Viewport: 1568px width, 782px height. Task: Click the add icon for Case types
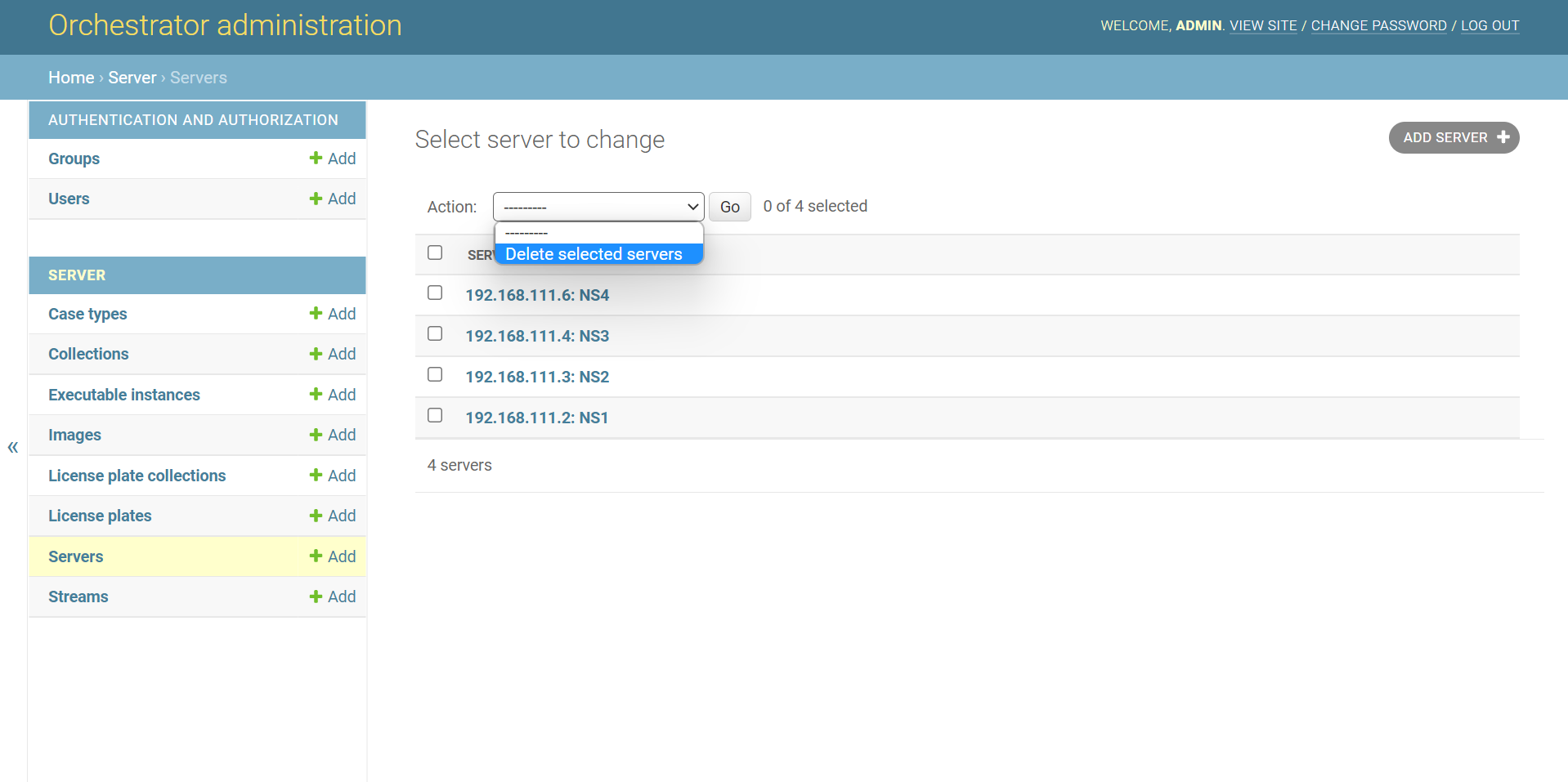pyautogui.click(x=316, y=314)
